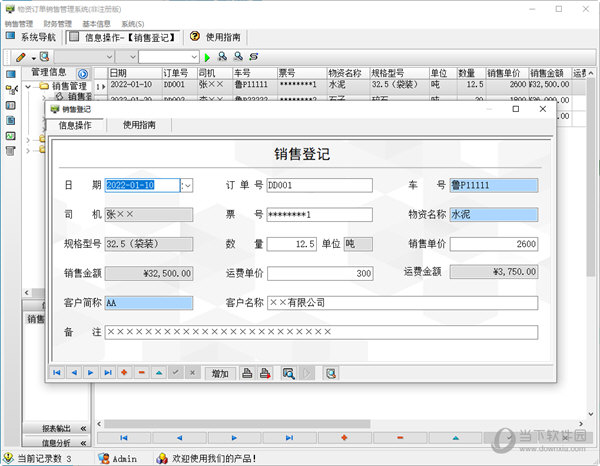600x466 pixels.
Task: Click the 客户简称 field showing AA
Action: coord(149,303)
